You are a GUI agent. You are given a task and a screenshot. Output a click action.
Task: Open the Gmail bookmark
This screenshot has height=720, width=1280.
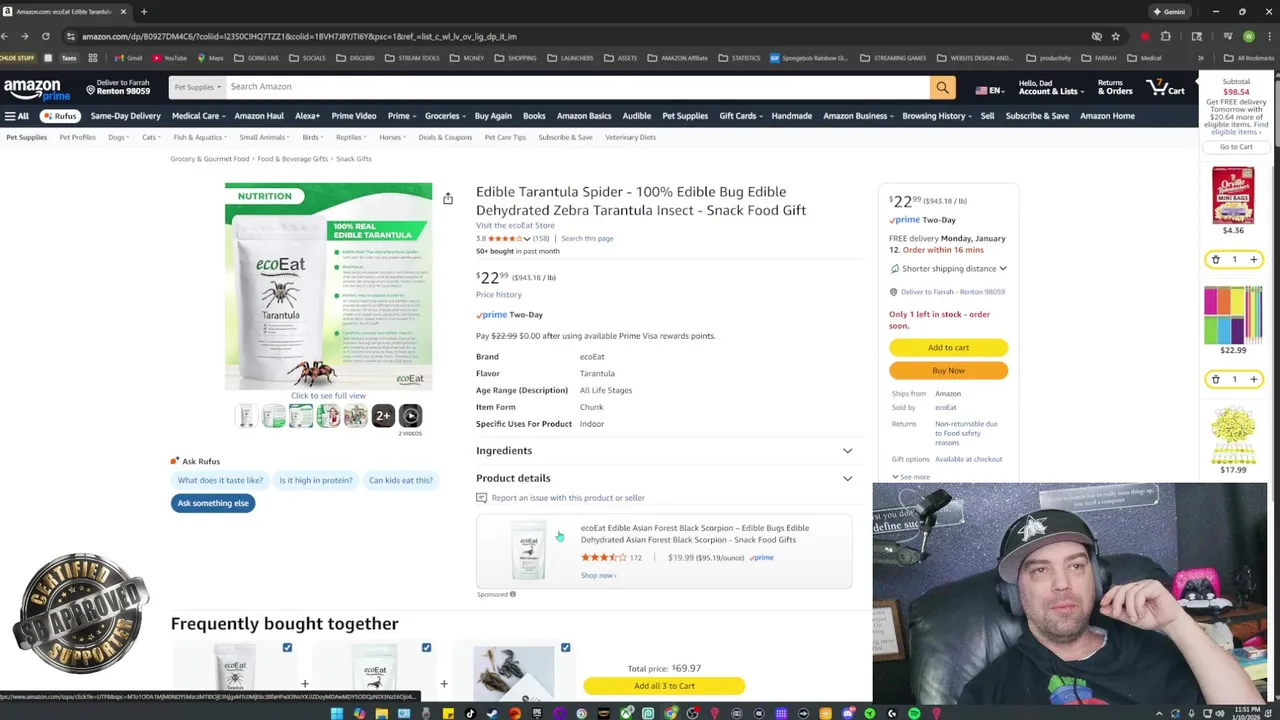[128, 58]
